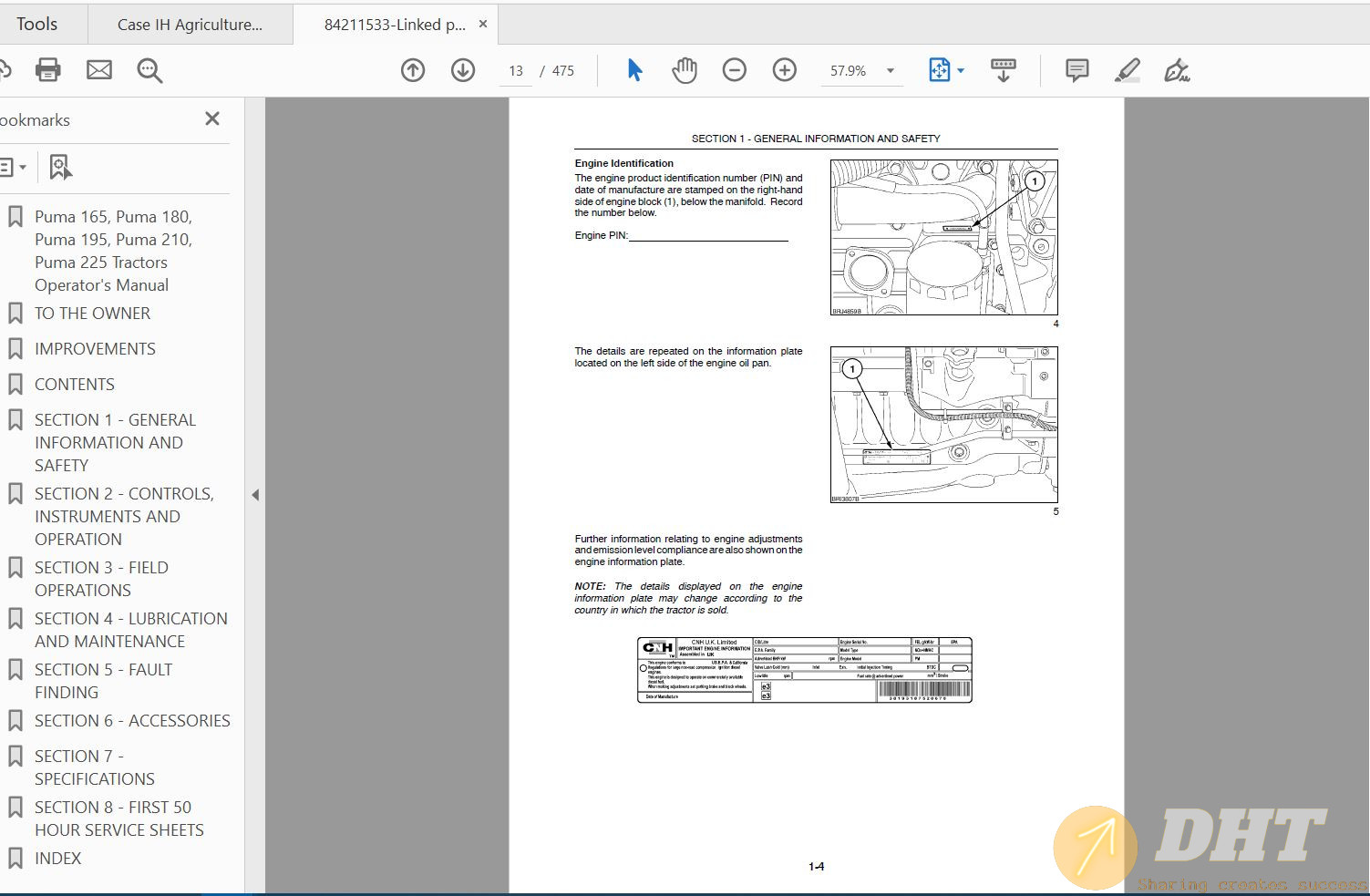Open the find text magnifier tool
This screenshot has width=1370, height=896.
149,70
